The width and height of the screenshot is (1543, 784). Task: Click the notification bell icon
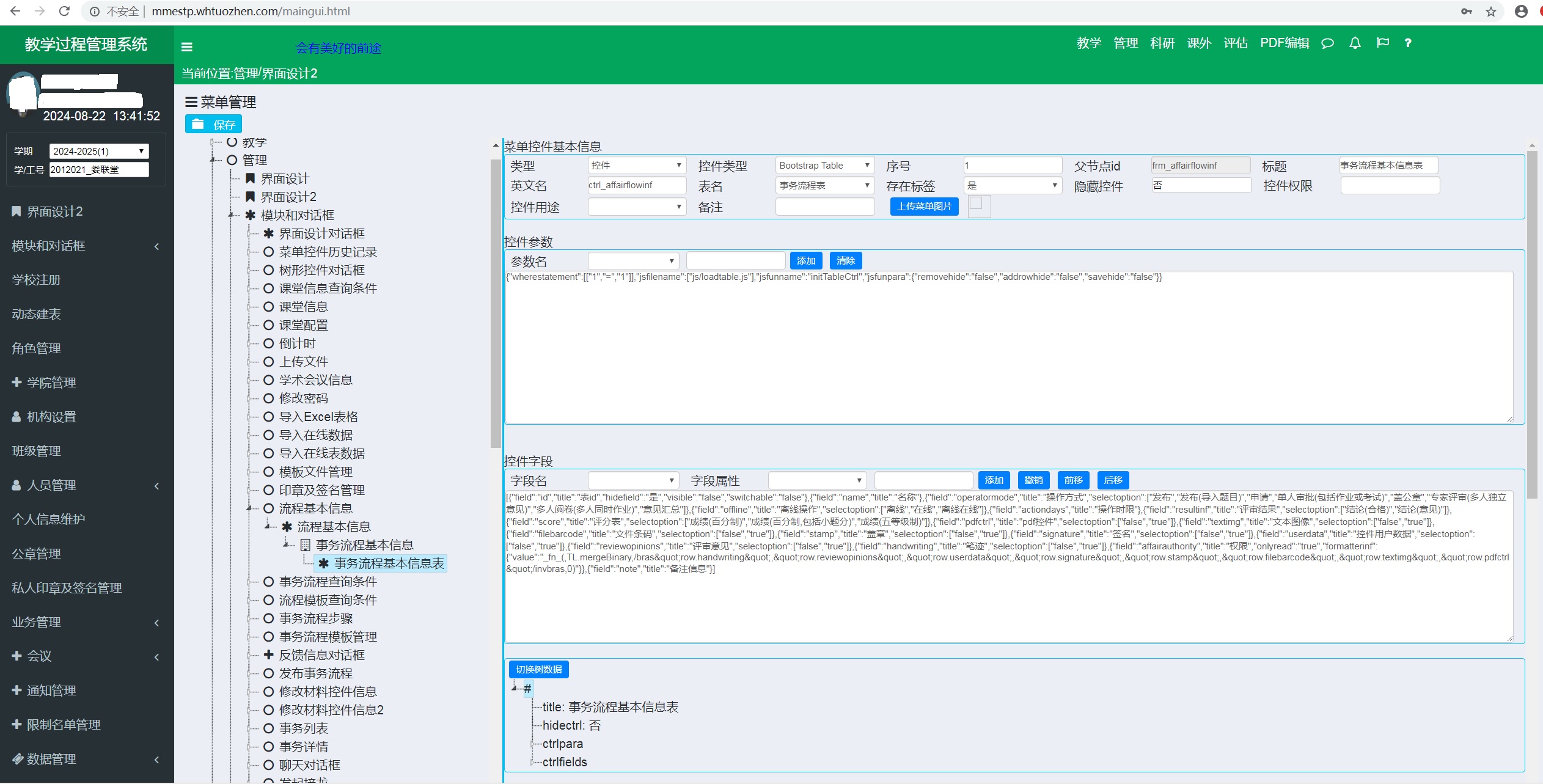tap(1355, 43)
